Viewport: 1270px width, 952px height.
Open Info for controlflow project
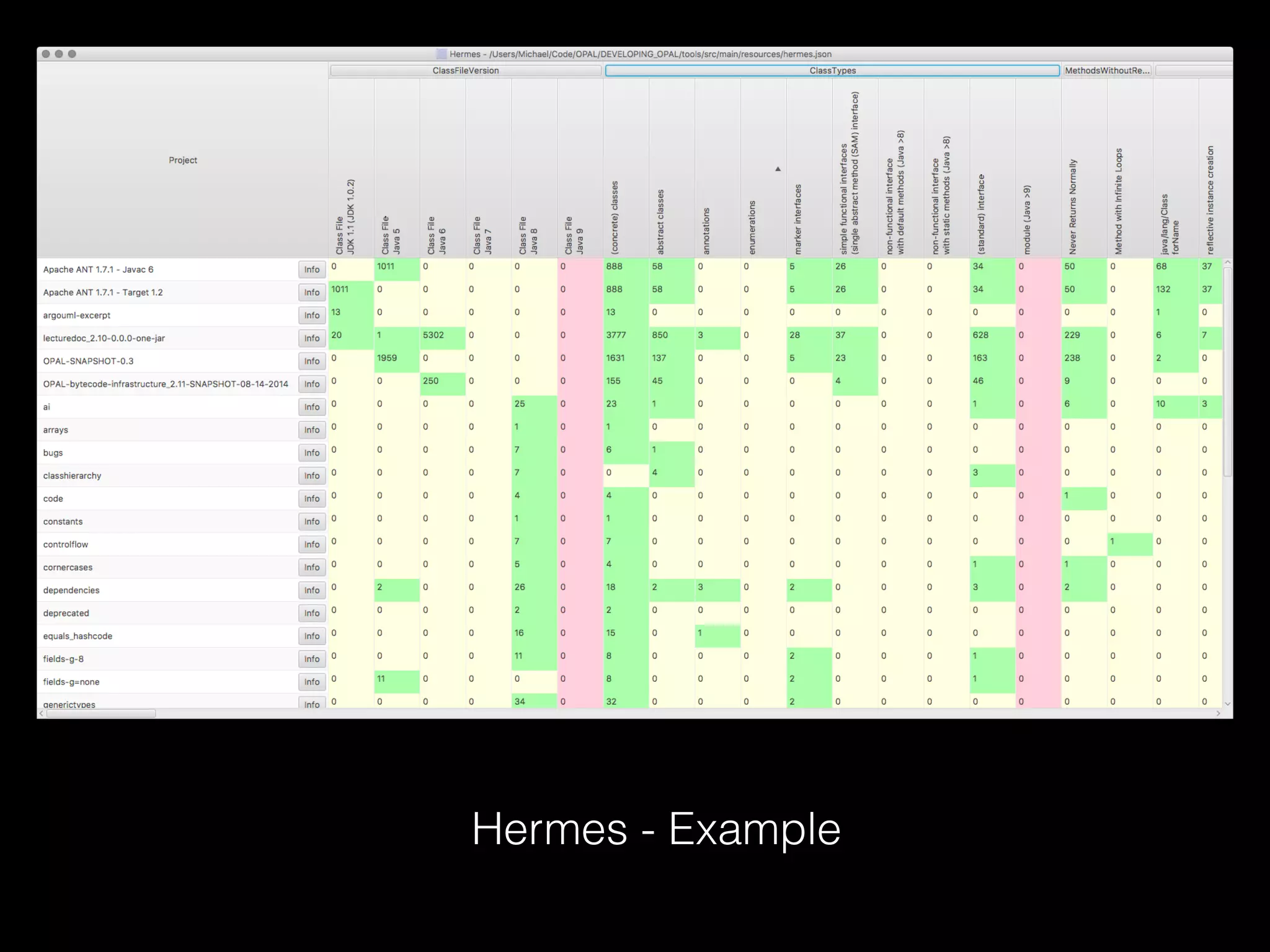[312, 545]
